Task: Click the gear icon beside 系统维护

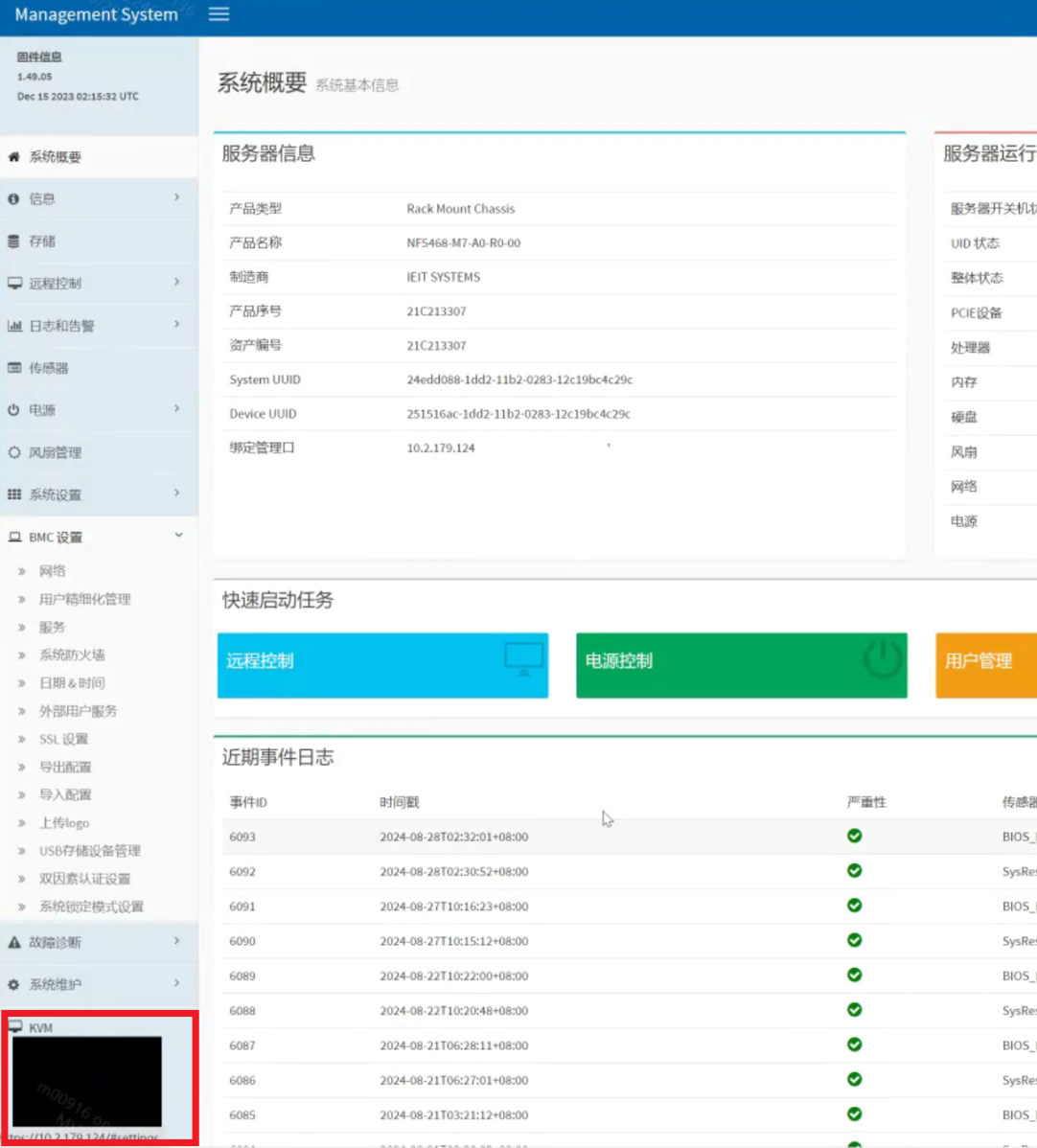Action: pos(14,985)
